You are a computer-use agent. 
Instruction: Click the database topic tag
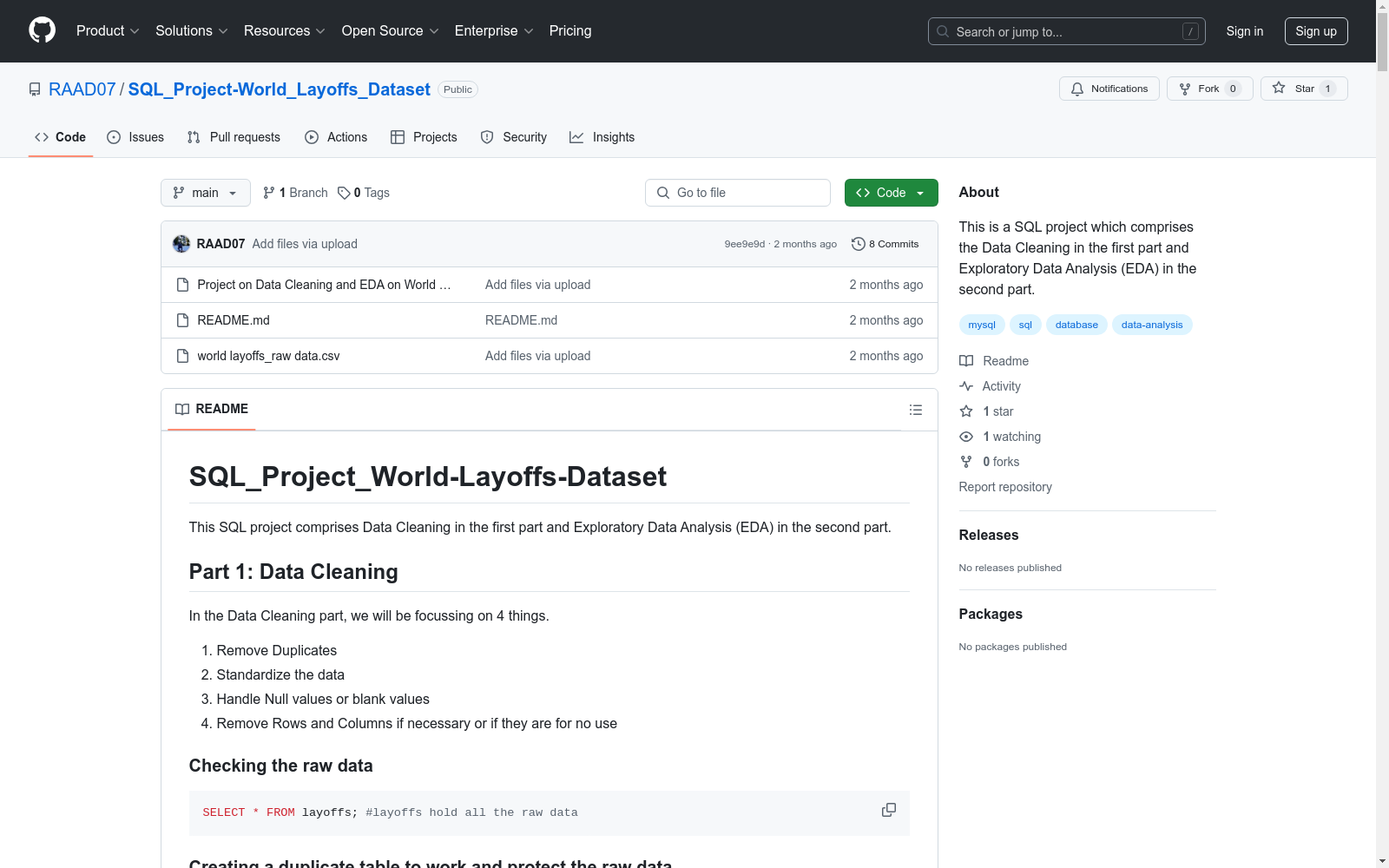(x=1076, y=325)
